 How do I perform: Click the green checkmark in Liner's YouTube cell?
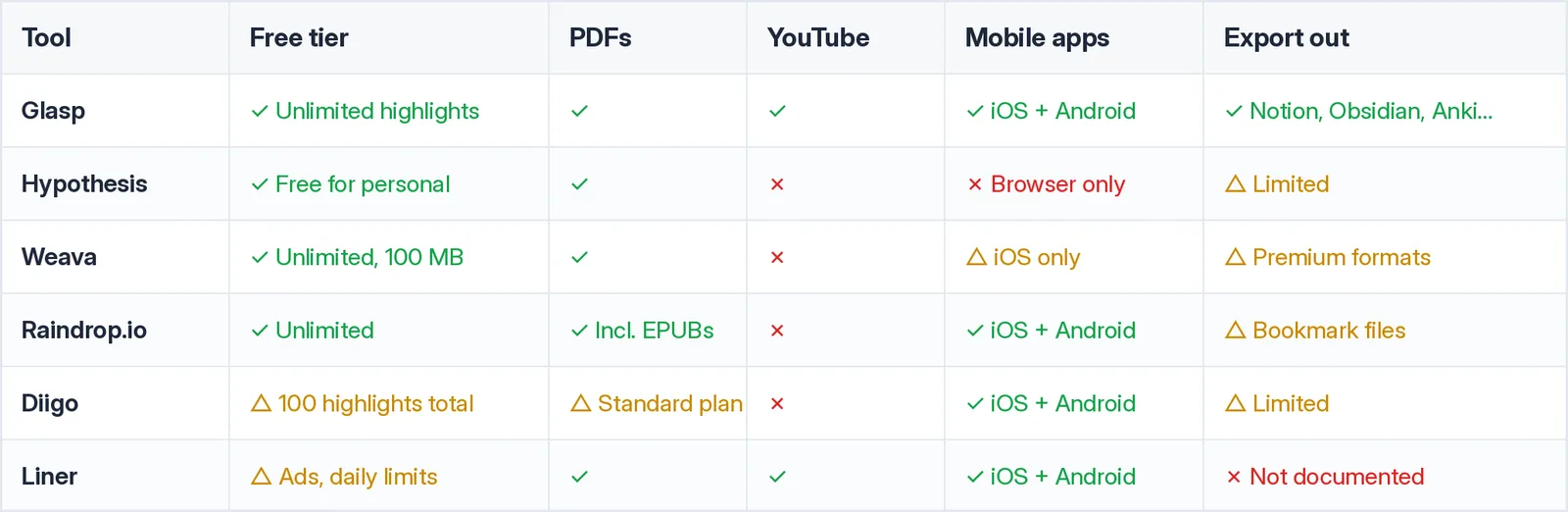(777, 477)
